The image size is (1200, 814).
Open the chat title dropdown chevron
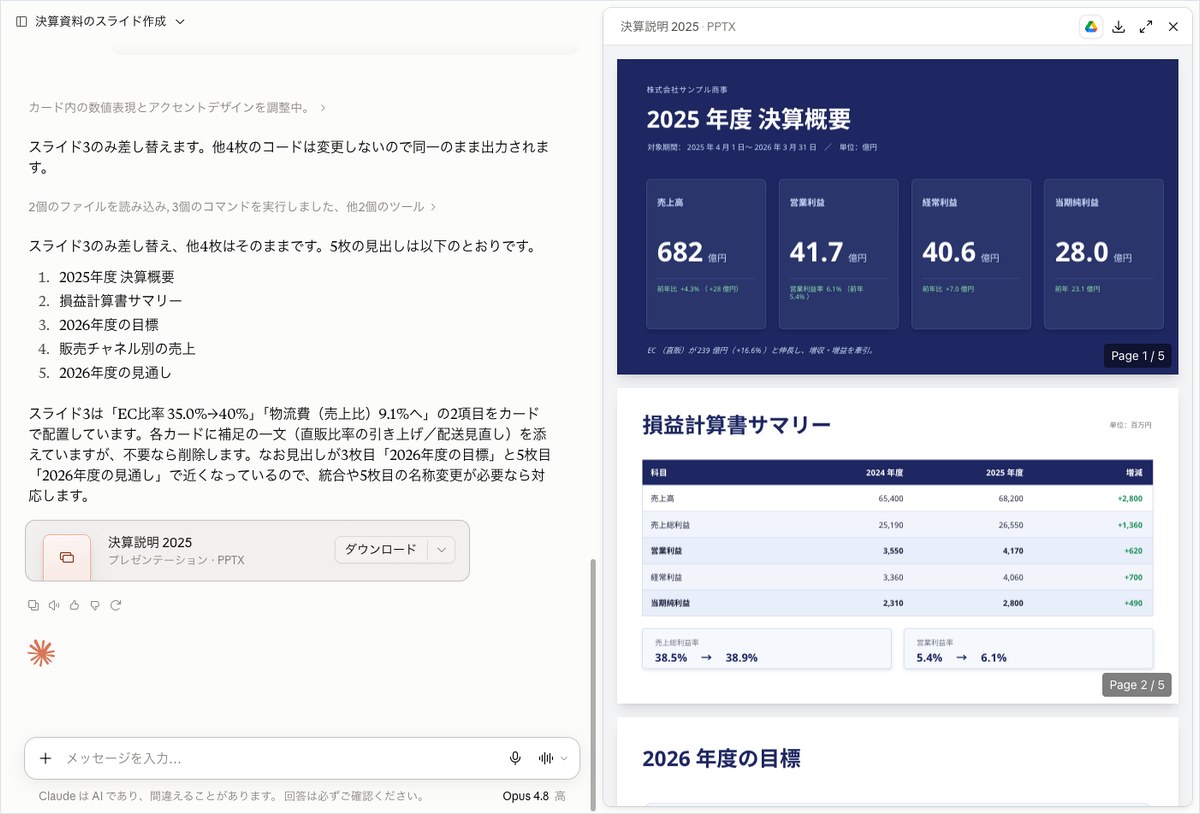tap(180, 21)
